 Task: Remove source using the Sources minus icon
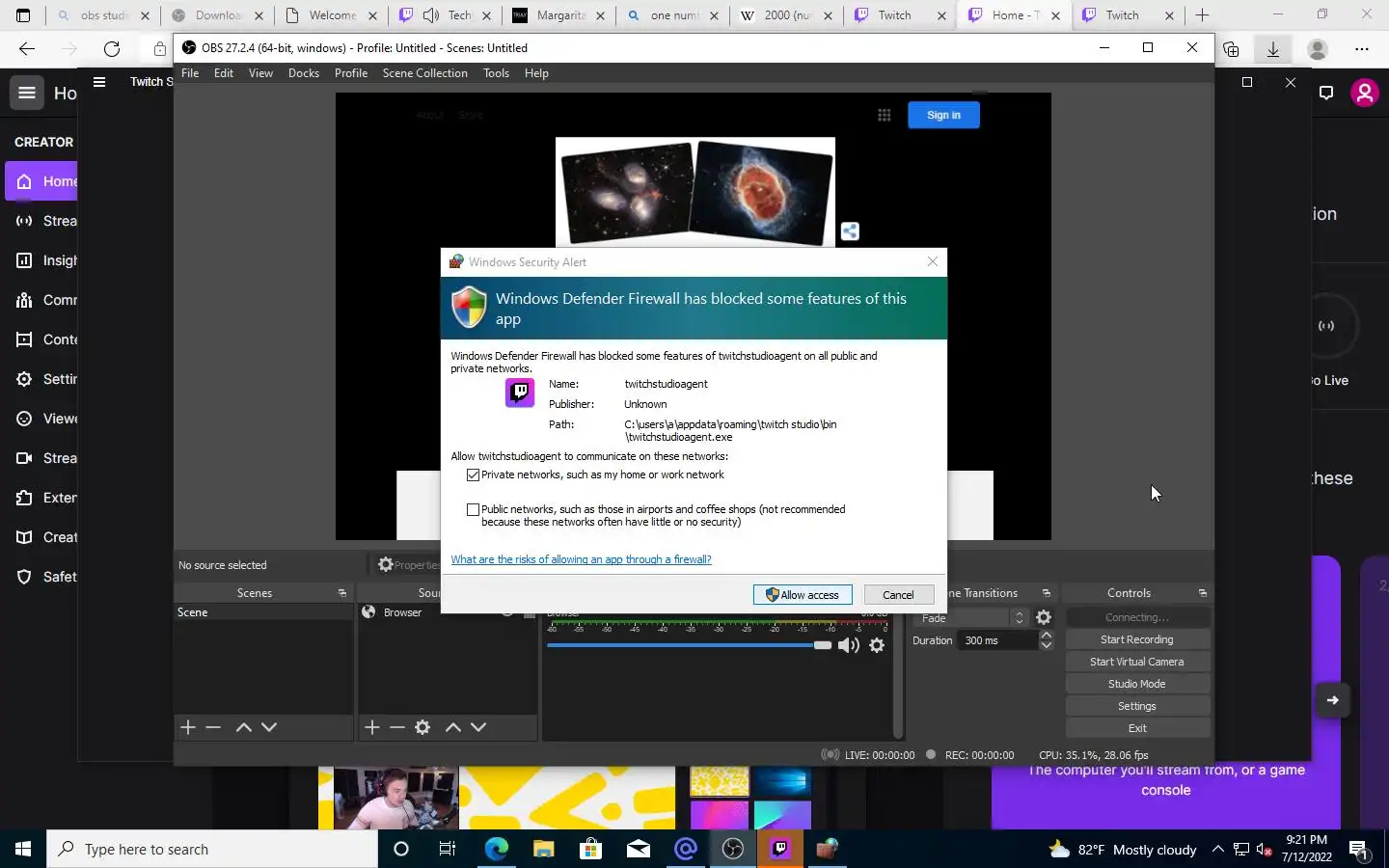397,727
